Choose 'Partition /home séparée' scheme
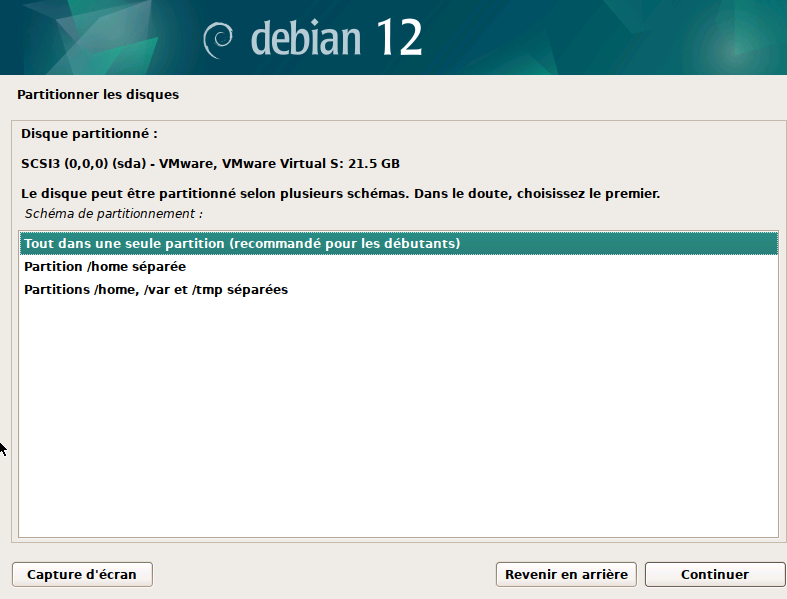 [399, 267]
